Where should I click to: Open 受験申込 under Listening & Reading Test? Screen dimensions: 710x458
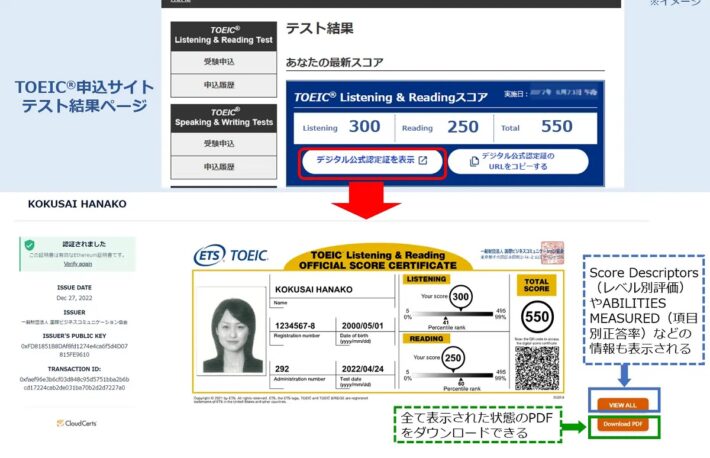coord(224,62)
